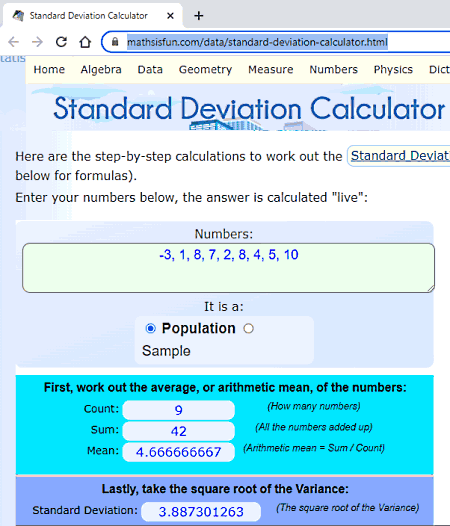This screenshot has width=450, height=526.
Task: Open the Physics menu item
Action: click(393, 69)
